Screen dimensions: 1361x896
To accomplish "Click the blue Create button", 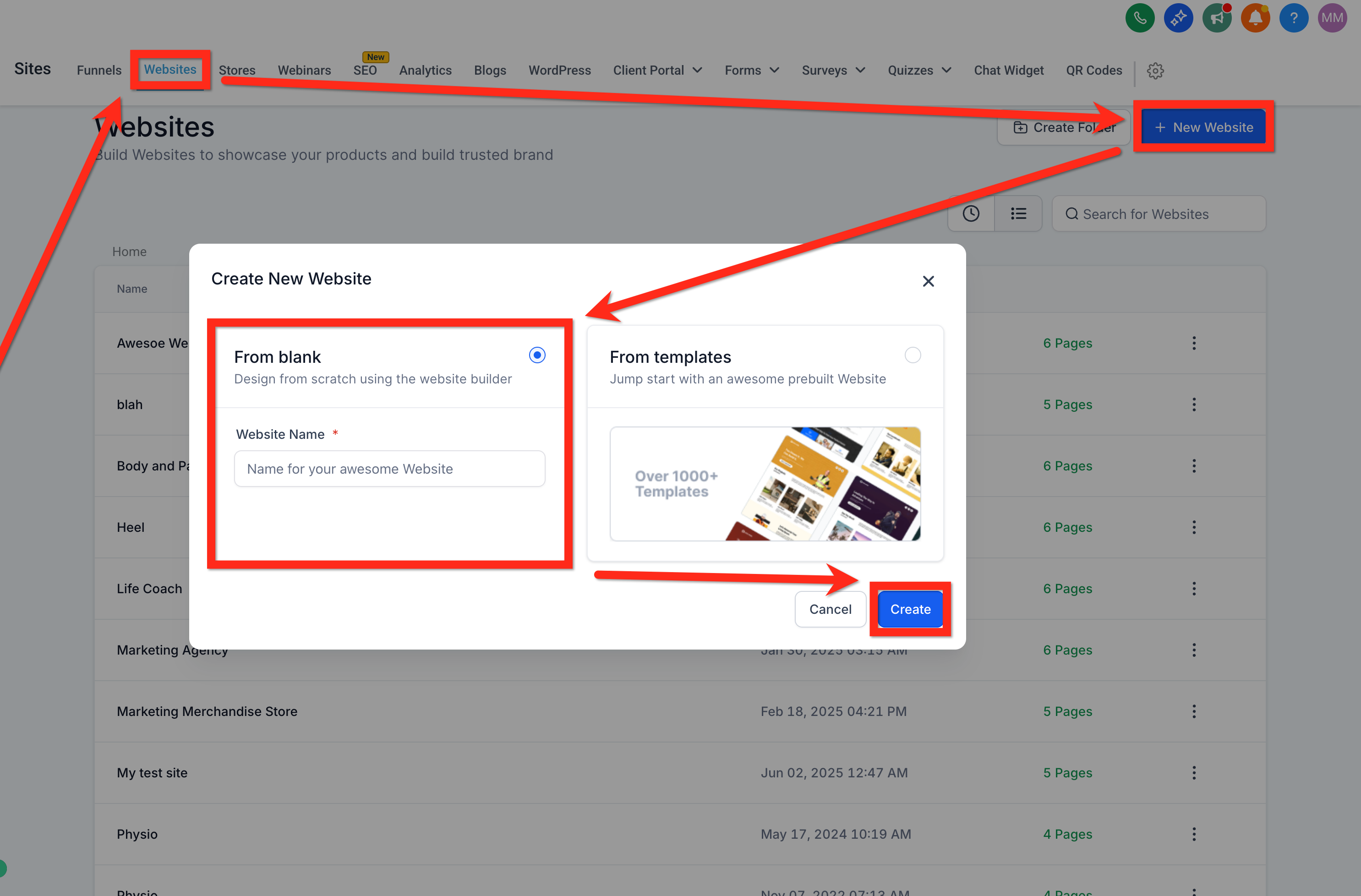I will point(910,609).
